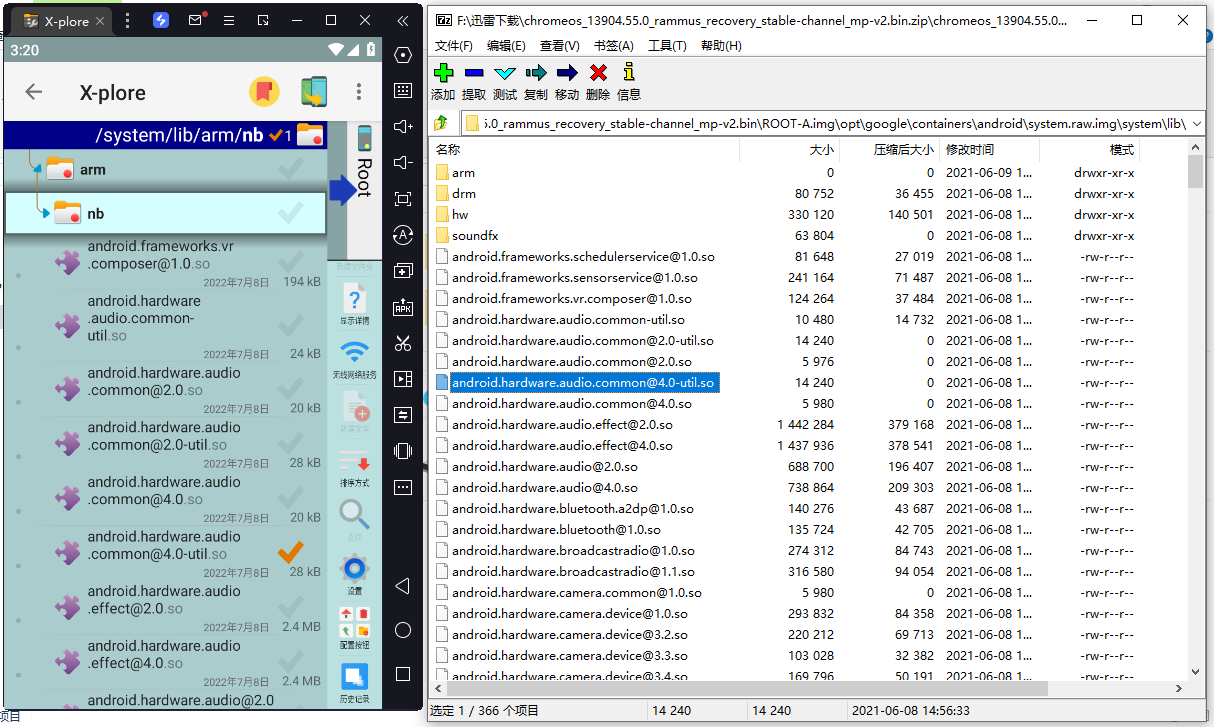Check the vr.composer@1.0.so file mark
The width and height of the screenshot is (1214, 727).
(x=290, y=262)
